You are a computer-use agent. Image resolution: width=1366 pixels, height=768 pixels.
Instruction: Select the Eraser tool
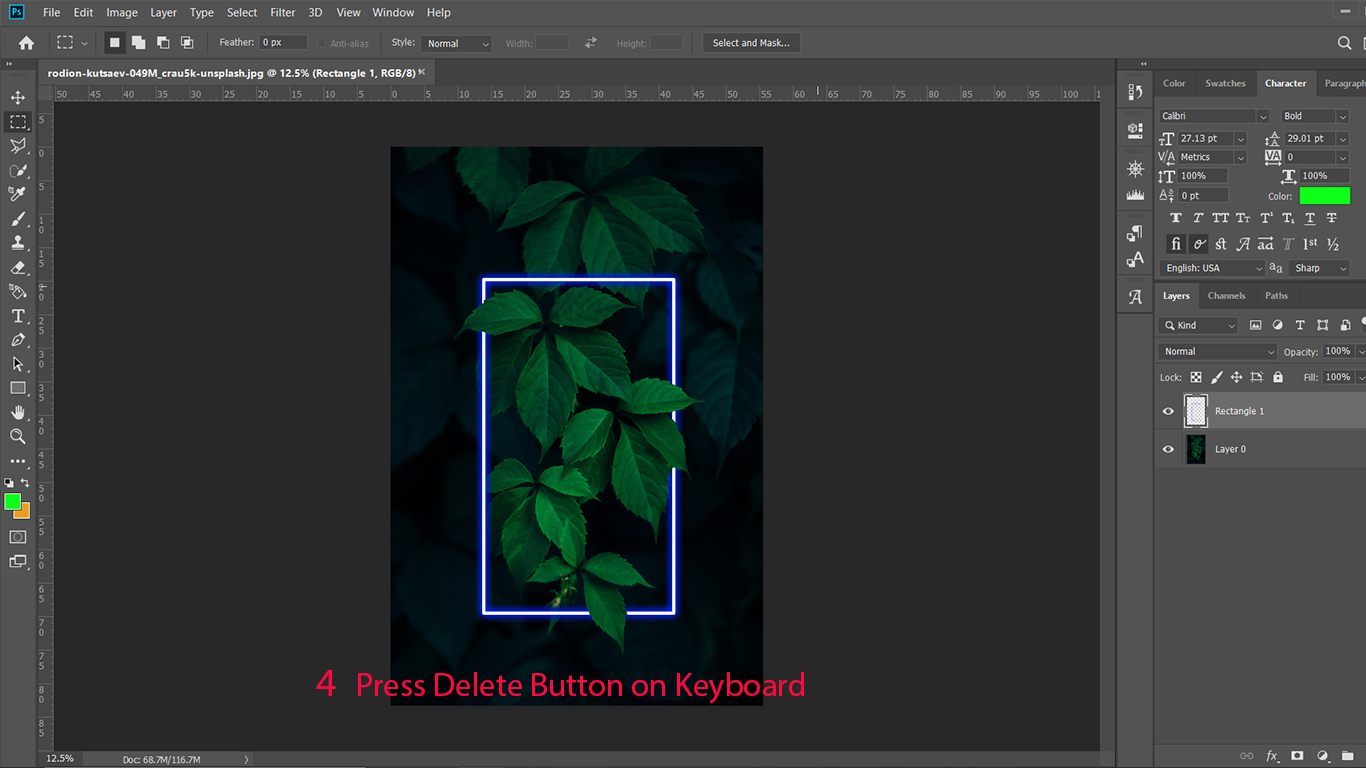(x=18, y=267)
